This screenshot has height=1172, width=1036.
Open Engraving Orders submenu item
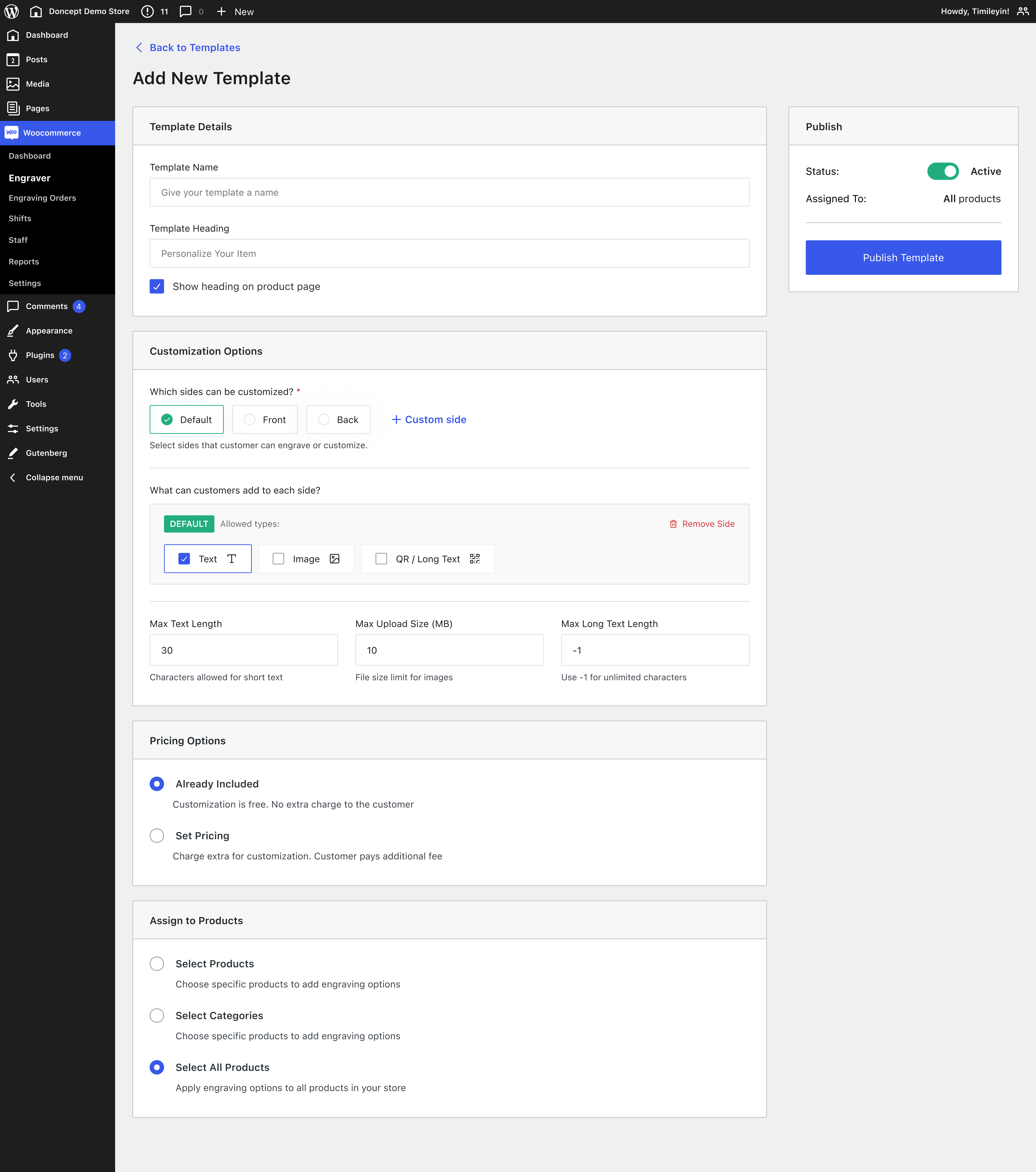pyautogui.click(x=42, y=198)
